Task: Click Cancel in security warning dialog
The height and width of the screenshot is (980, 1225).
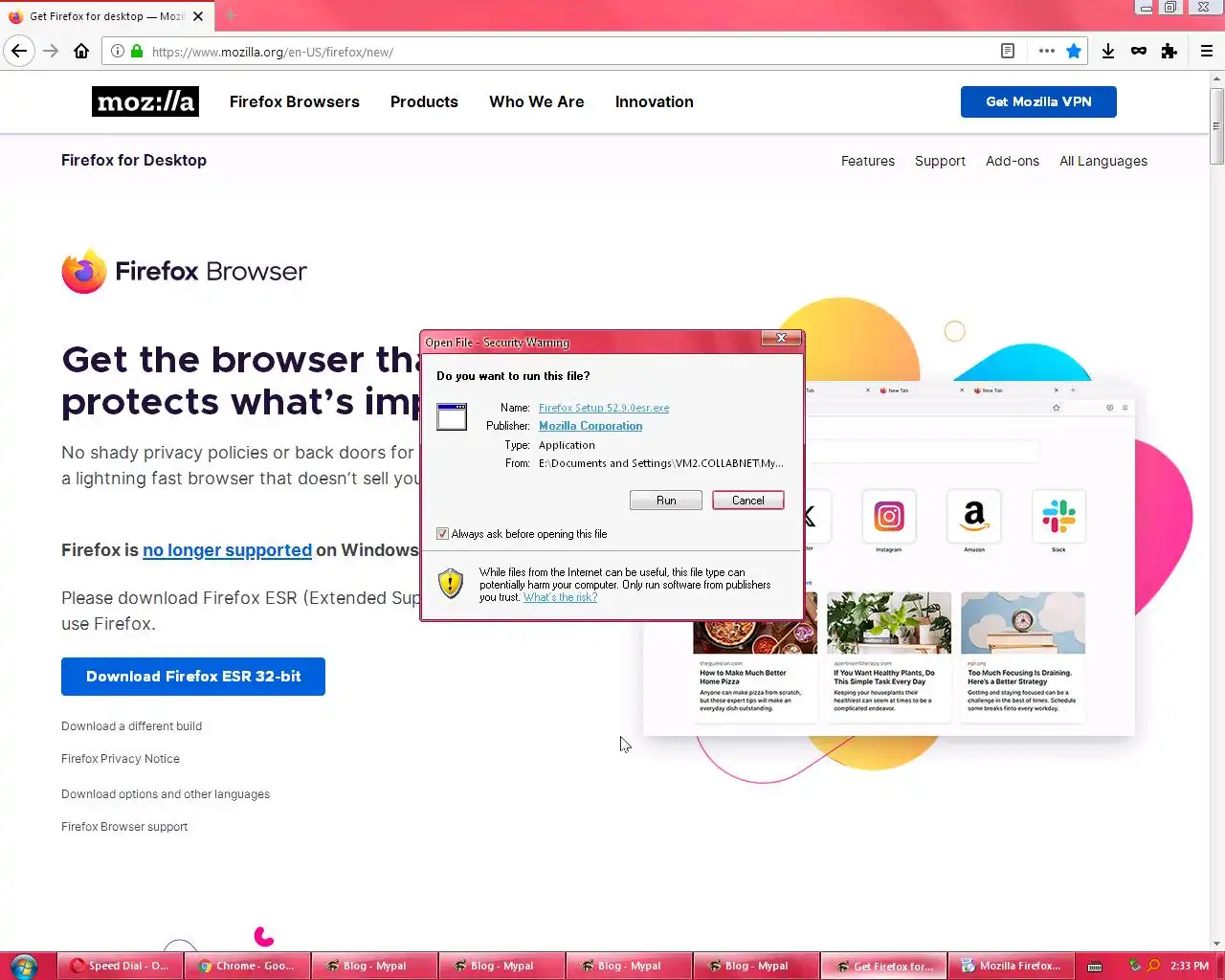Action: (748, 501)
